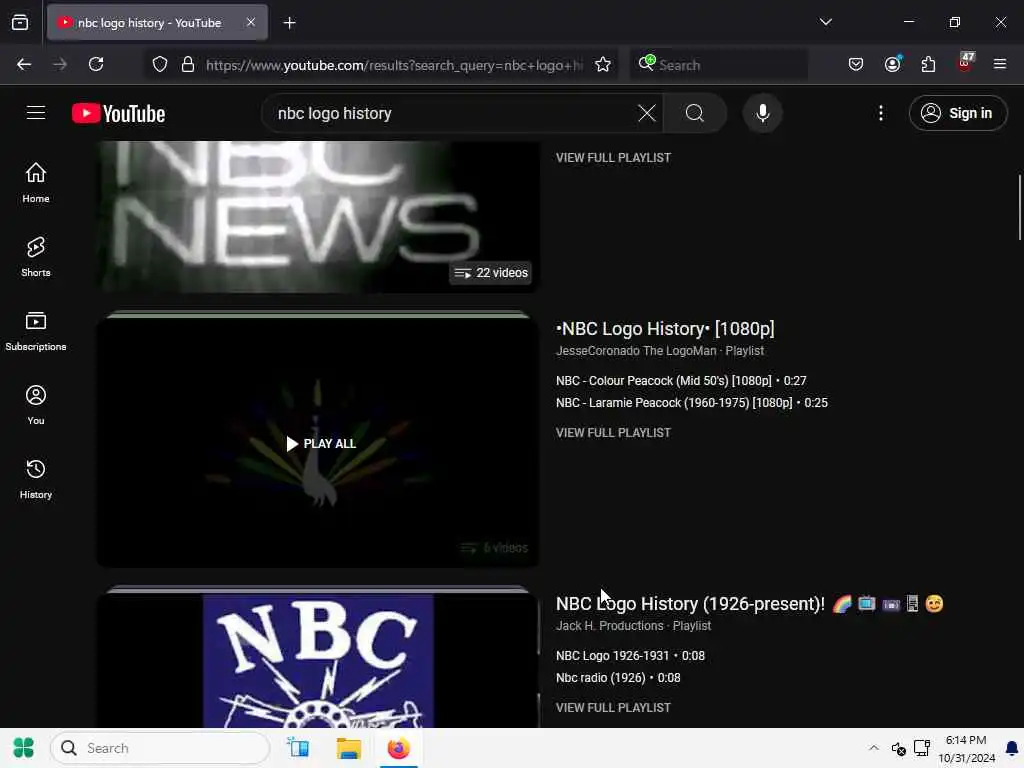1024x768 pixels.
Task: Click the URL address bar
Action: click(x=394, y=65)
